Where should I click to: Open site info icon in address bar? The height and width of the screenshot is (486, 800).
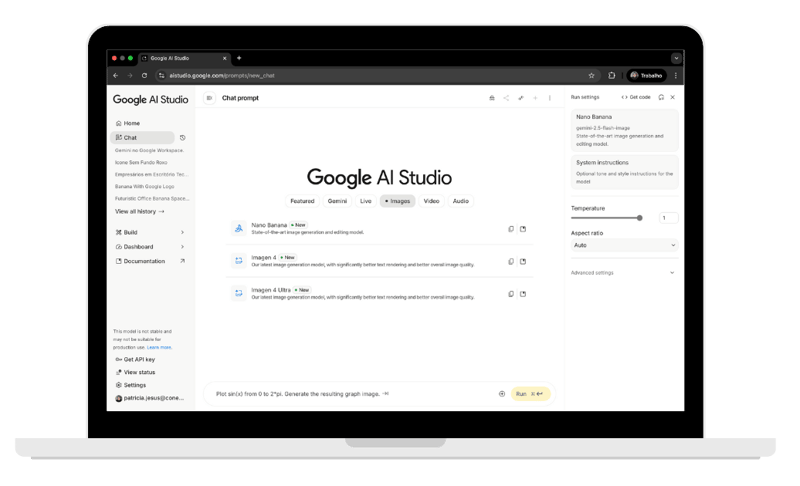point(161,75)
